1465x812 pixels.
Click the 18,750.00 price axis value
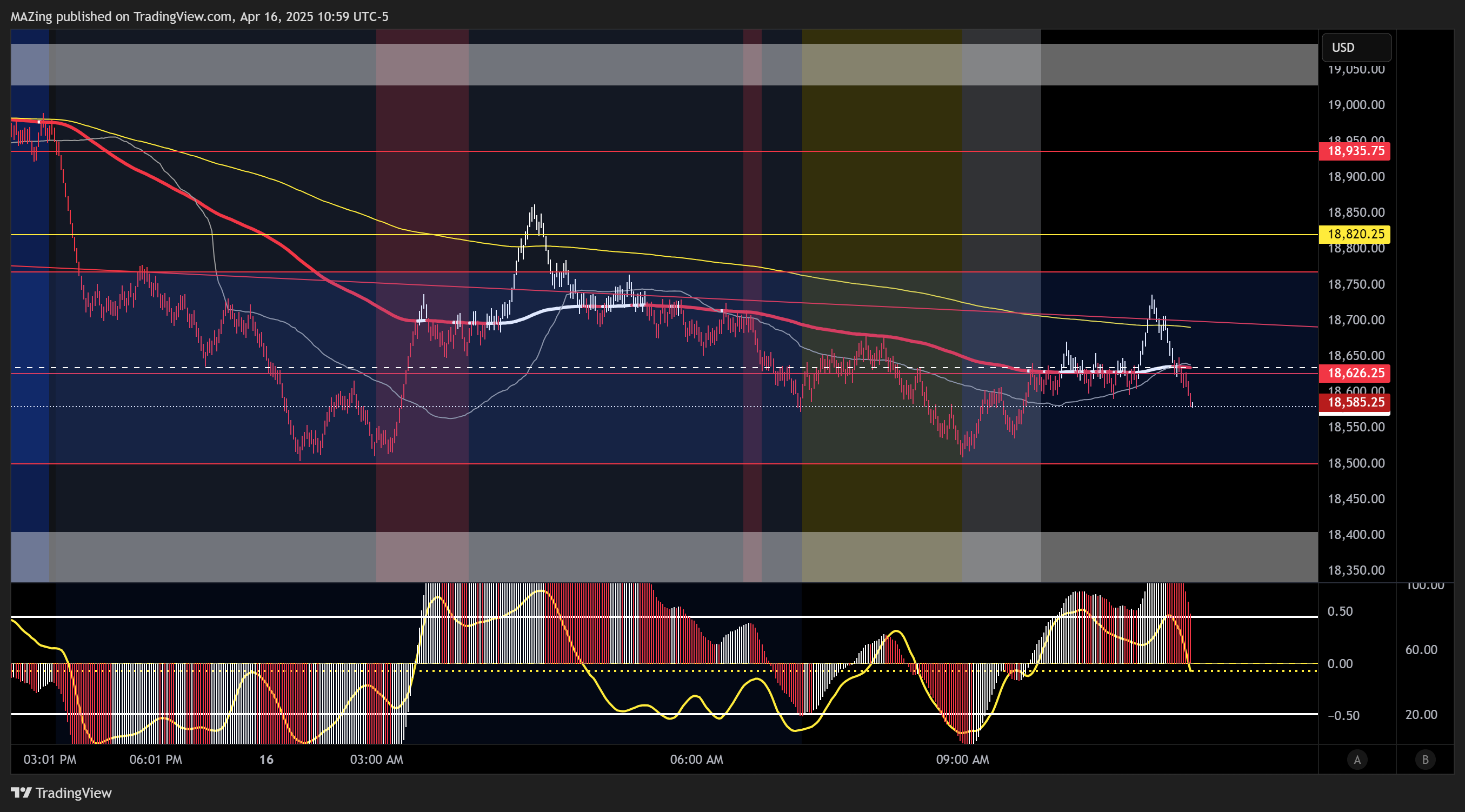(x=1356, y=284)
